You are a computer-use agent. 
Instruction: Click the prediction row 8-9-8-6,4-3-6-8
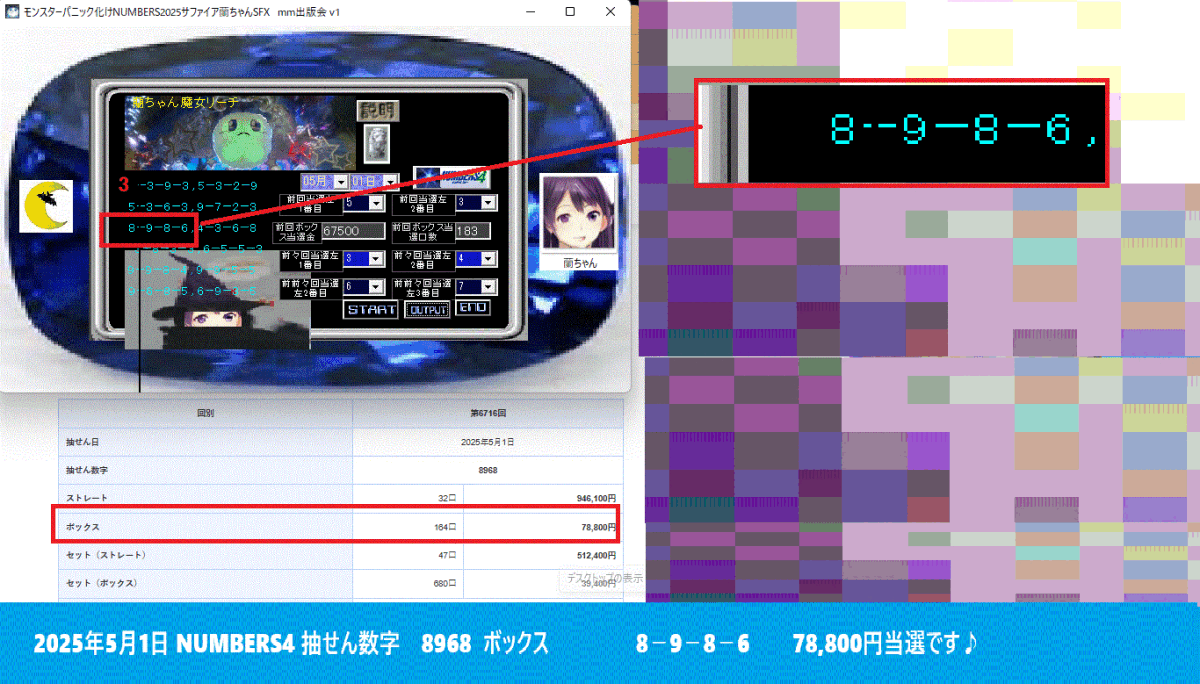tap(194, 228)
